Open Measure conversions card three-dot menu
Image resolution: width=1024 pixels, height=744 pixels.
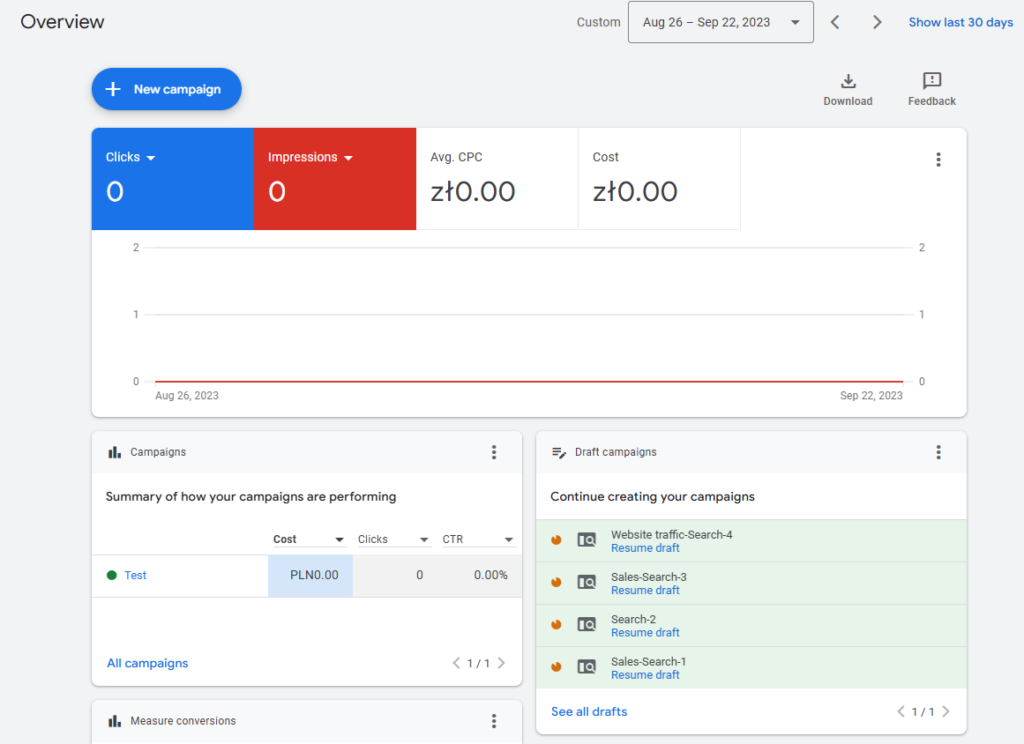click(493, 721)
